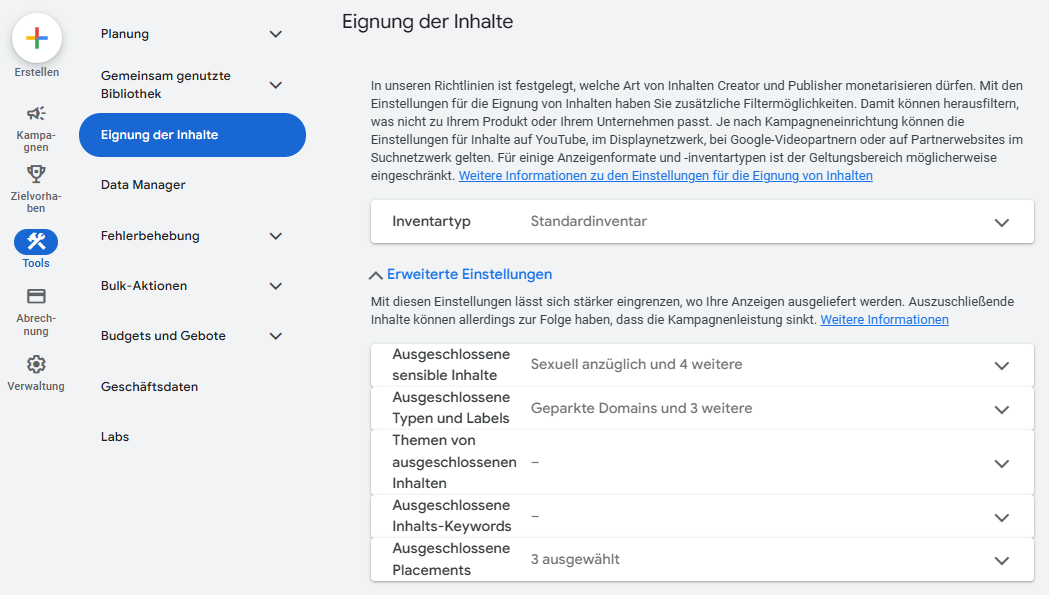The height and width of the screenshot is (595, 1049).
Task: Open the Ausgeschlossene Placements dropdown
Action: pos(1001,561)
